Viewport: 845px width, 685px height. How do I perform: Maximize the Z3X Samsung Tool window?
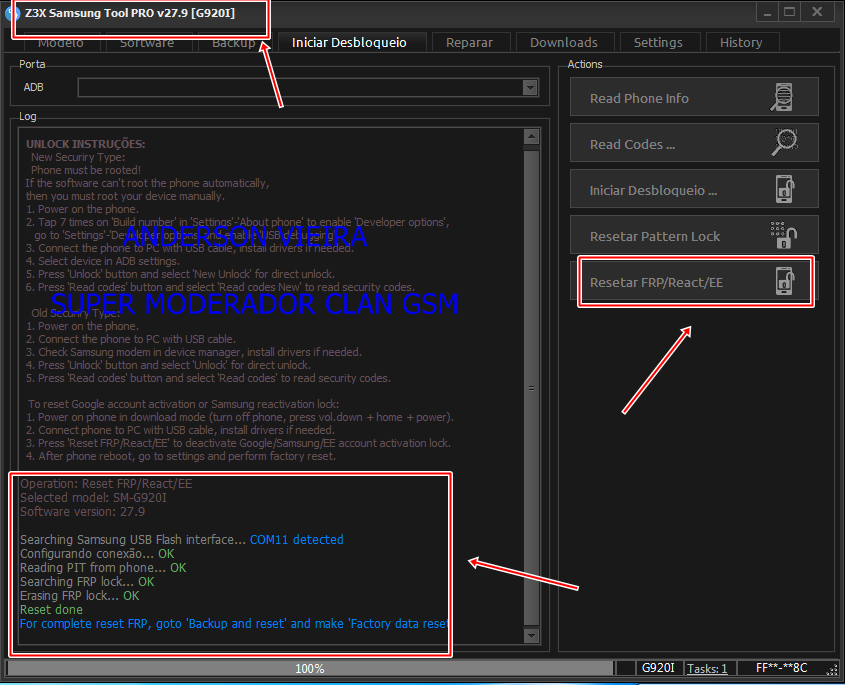point(789,12)
